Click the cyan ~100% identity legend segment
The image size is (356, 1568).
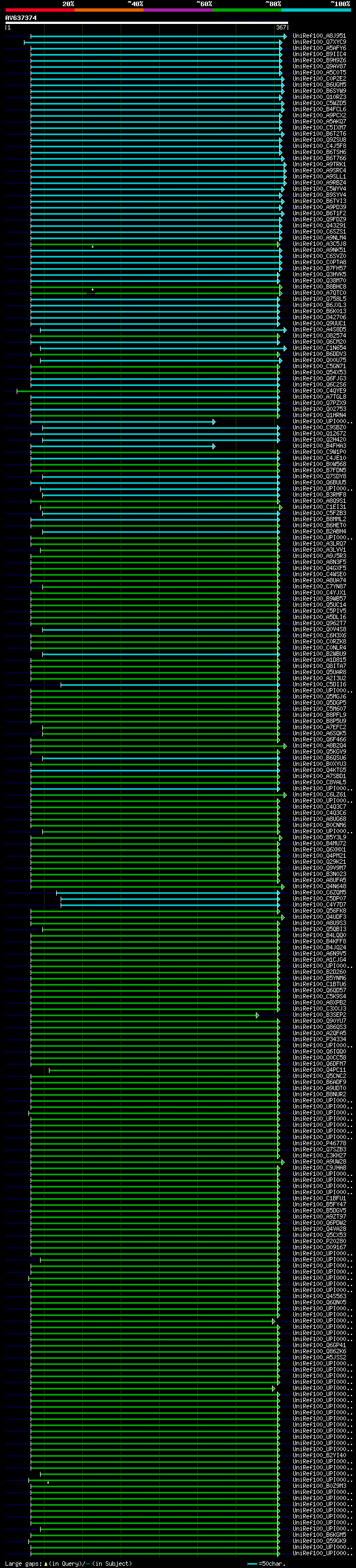click(316, 10)
